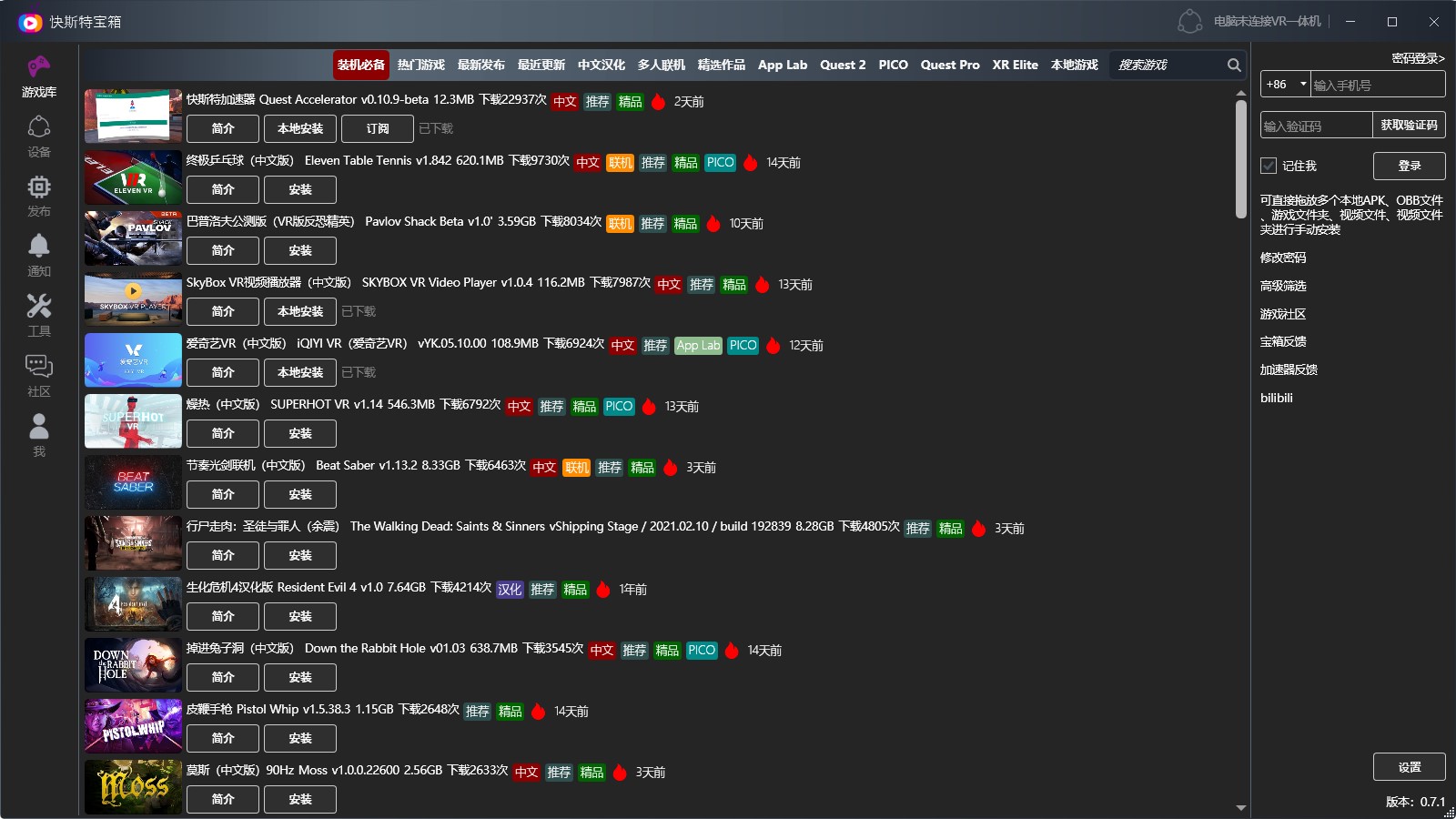Switch to the Quest Pro tab
The height and width of the screenshot is (819, 1456).
coord(950,65)
